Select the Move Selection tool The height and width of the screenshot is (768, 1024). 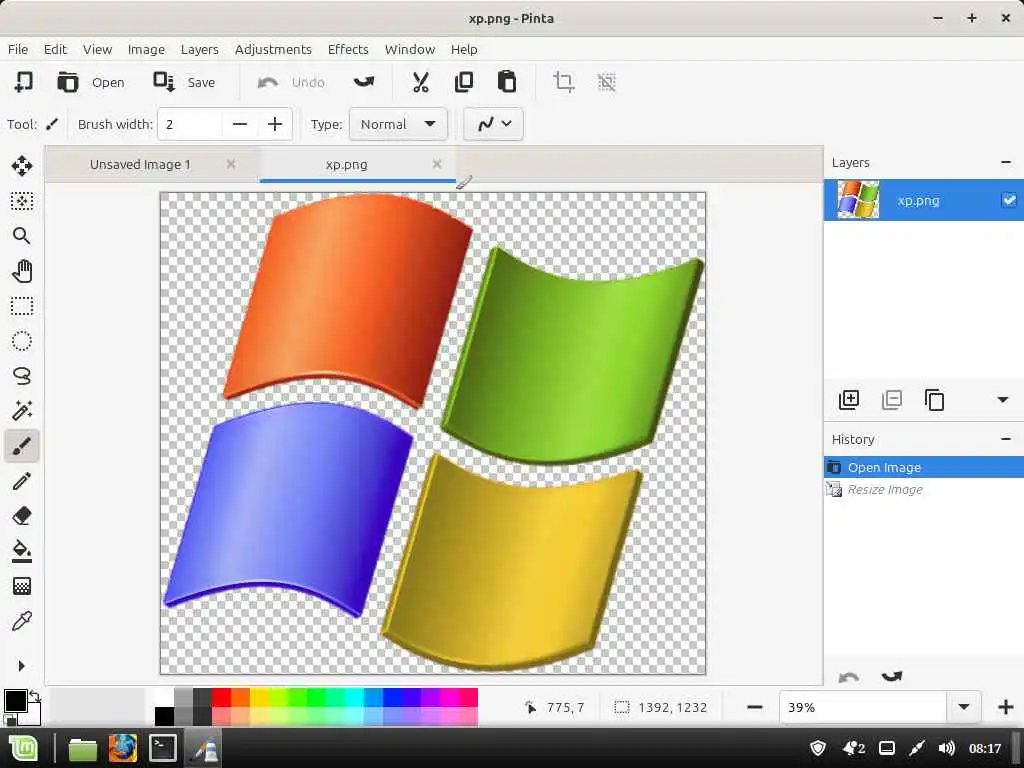coord(22,201)
